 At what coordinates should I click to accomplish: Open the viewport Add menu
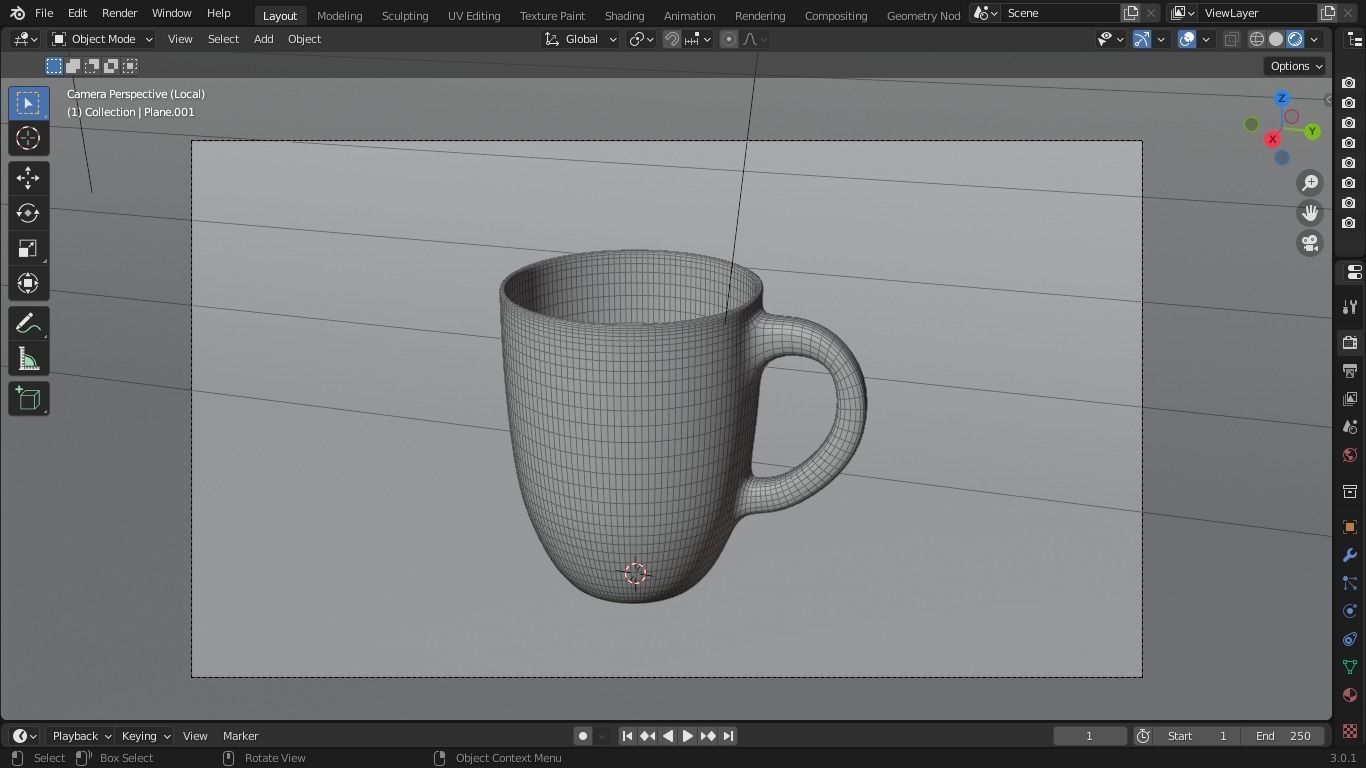point(263,39)
